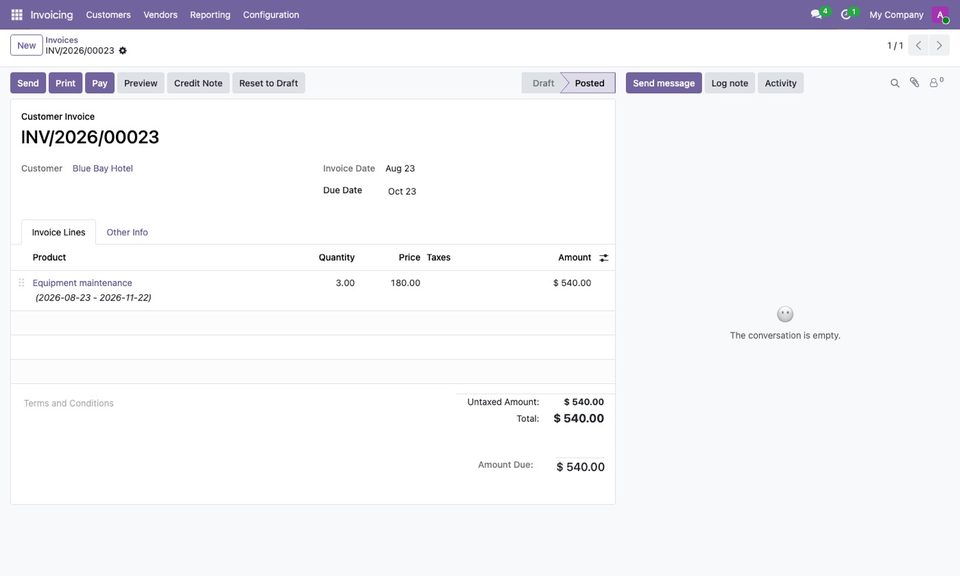960x576 pixels.
Task: Open the Customers menu
Action: click(108, 15)
